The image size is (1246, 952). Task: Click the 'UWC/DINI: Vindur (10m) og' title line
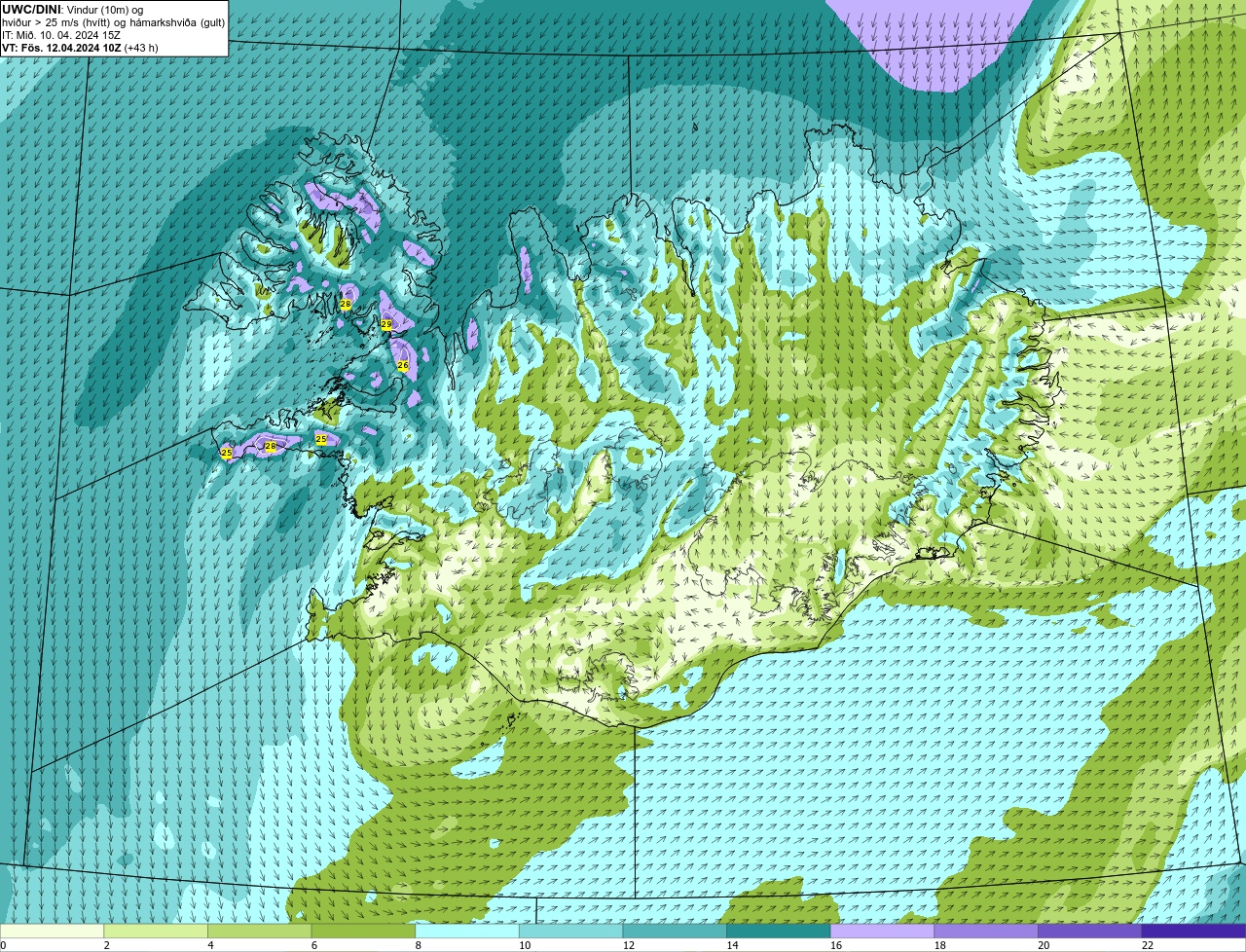pos(73,10)
